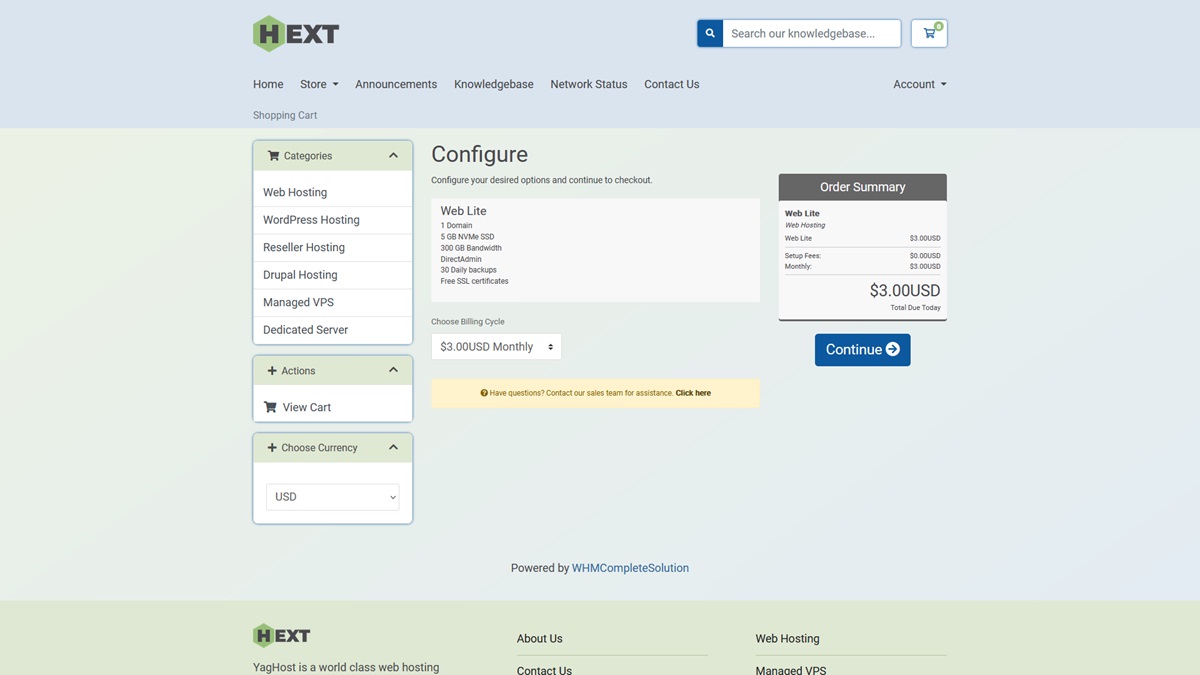Focus the knowledgebase search field
This screenshot has width=1200, height=675.
tap(810, 34)
